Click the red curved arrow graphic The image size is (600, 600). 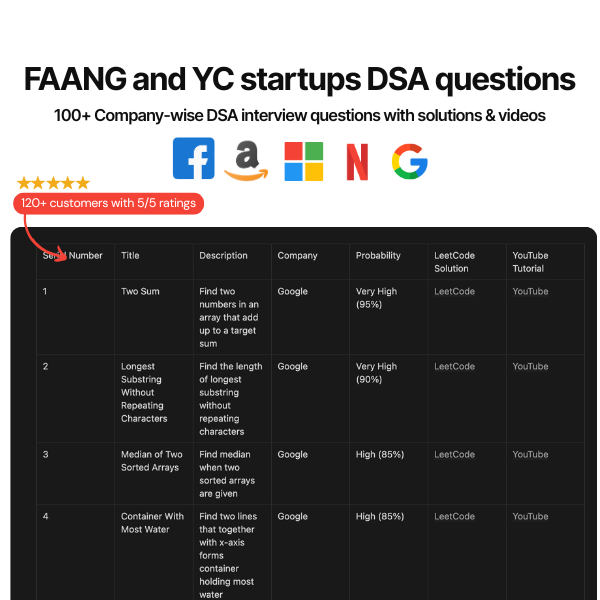[44, 239]
